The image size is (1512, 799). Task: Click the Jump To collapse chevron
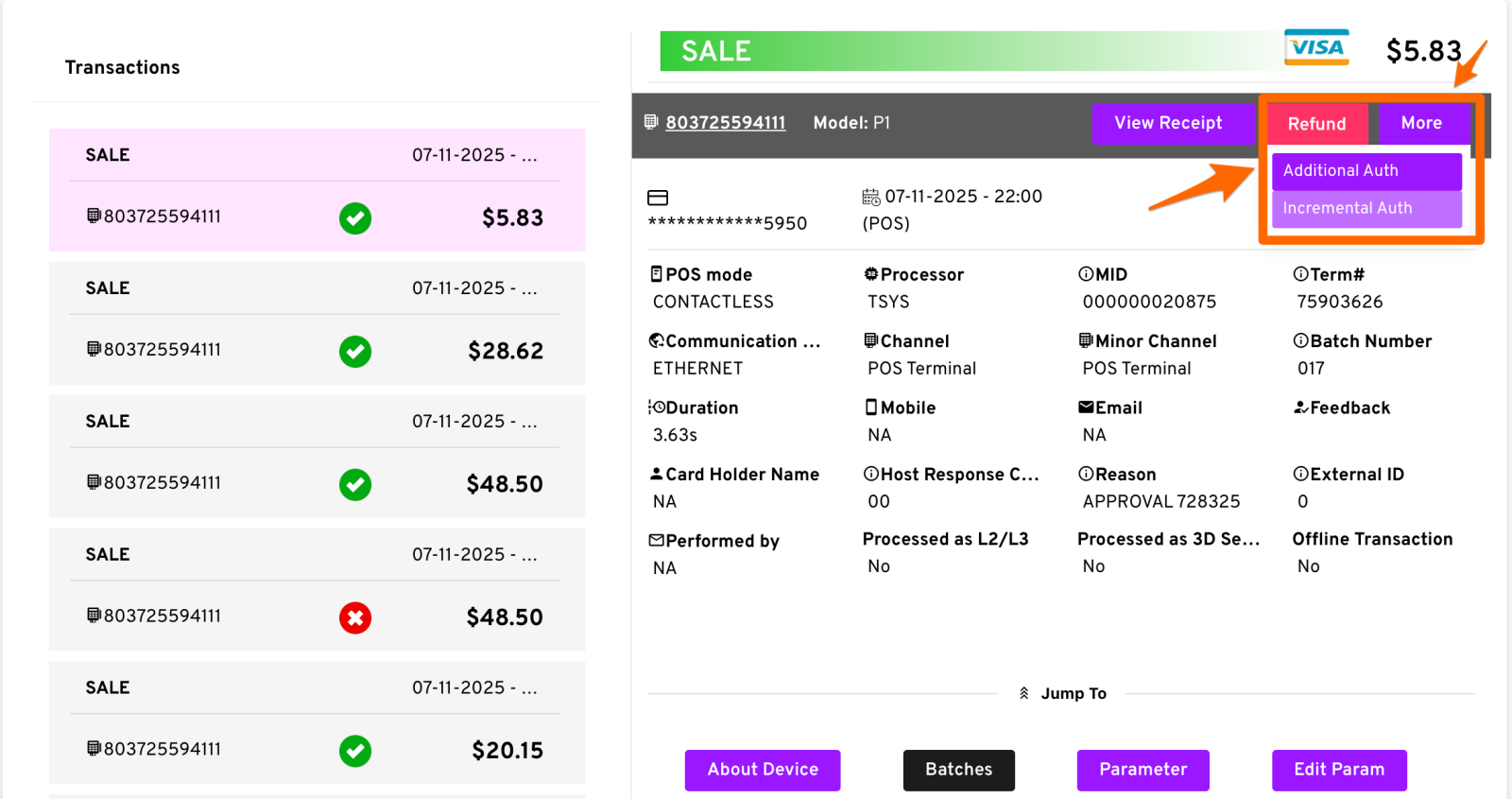pyautogui.click(x=1024, y=693)
